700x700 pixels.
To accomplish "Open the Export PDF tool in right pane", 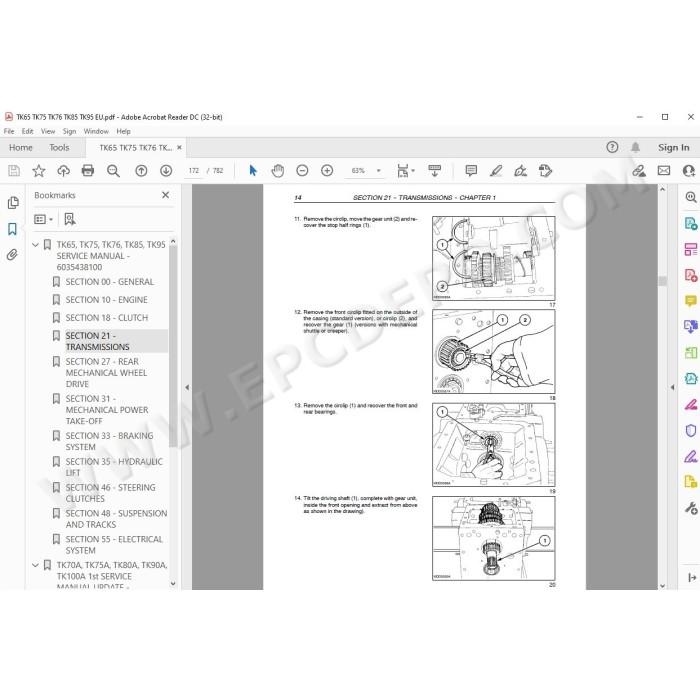I will tap(691, 223).
